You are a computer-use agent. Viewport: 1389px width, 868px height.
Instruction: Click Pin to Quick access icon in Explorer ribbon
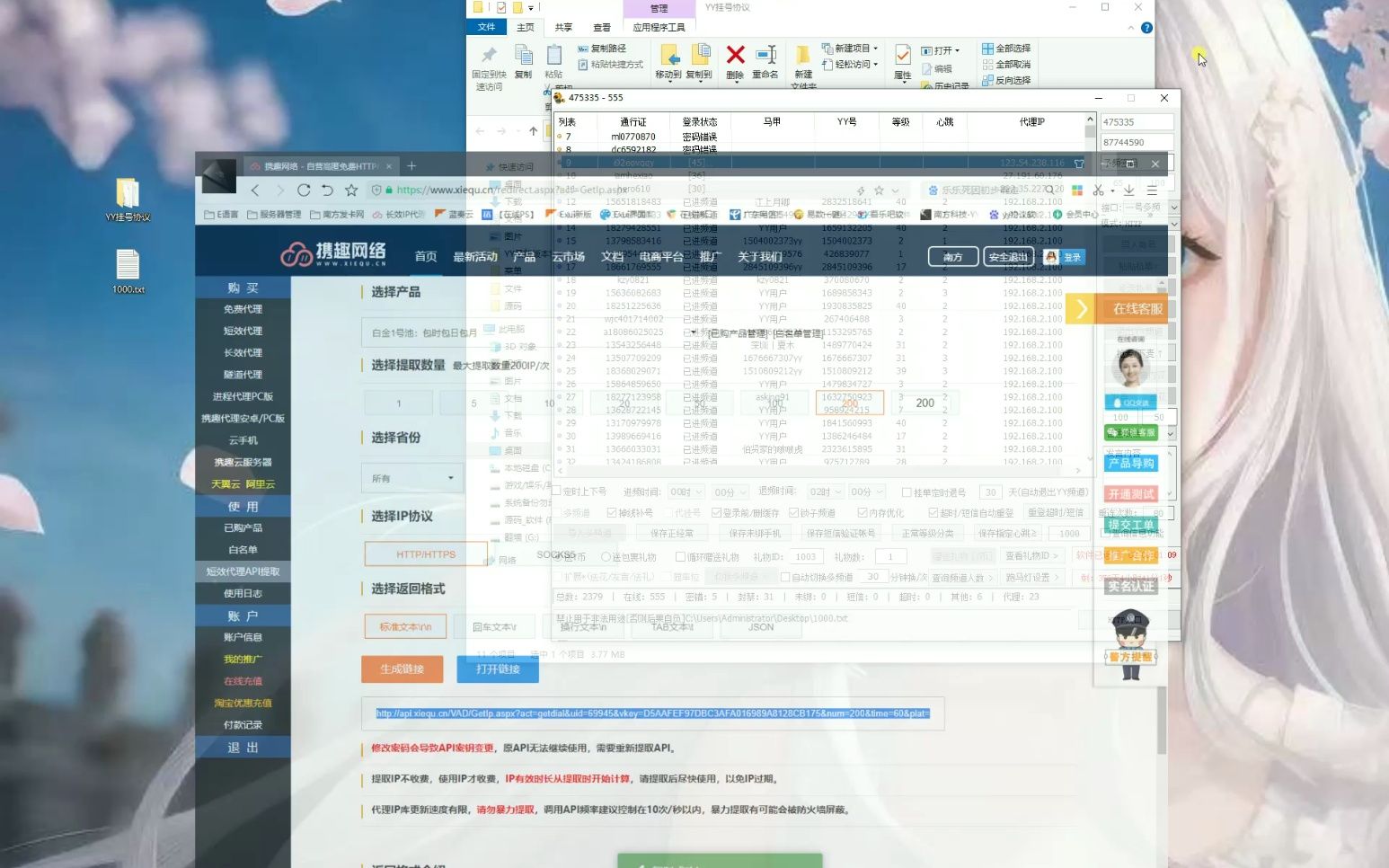point(489,56)
